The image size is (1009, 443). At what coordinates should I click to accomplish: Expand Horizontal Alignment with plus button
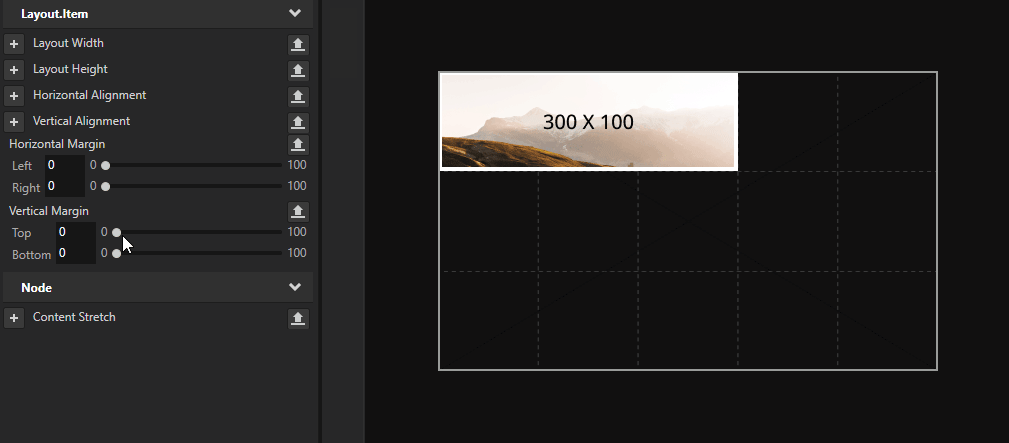click(x=14, y=96)
